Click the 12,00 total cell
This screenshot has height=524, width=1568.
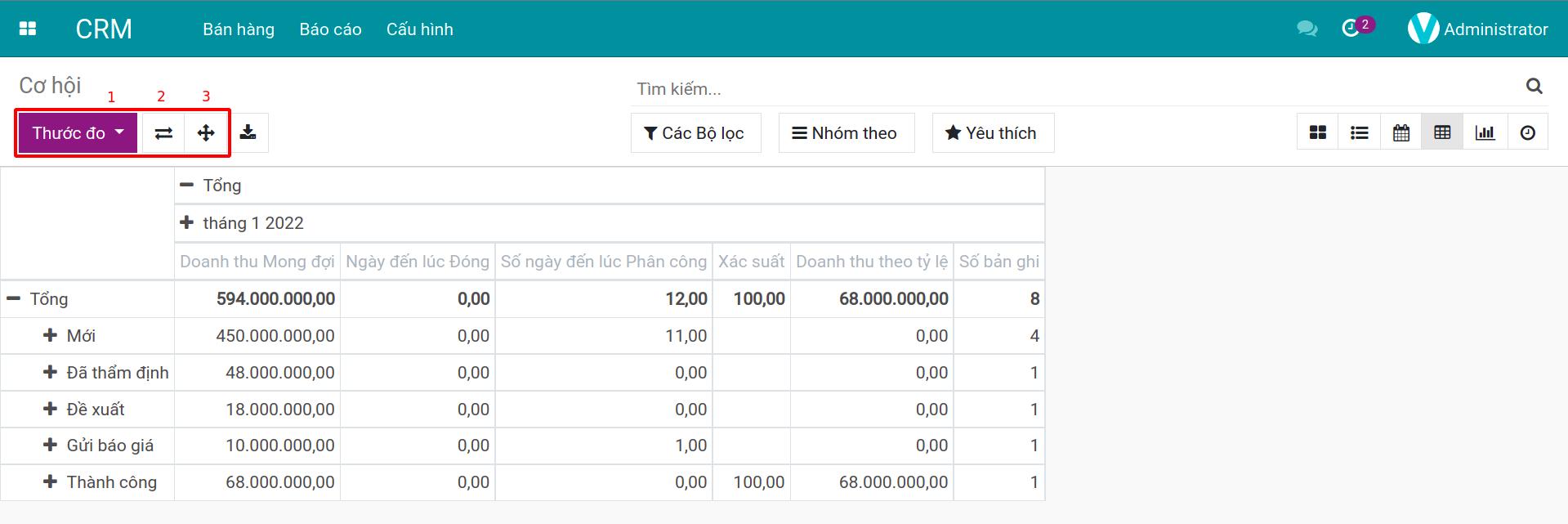pyautogui.click(x=604, y=299)
